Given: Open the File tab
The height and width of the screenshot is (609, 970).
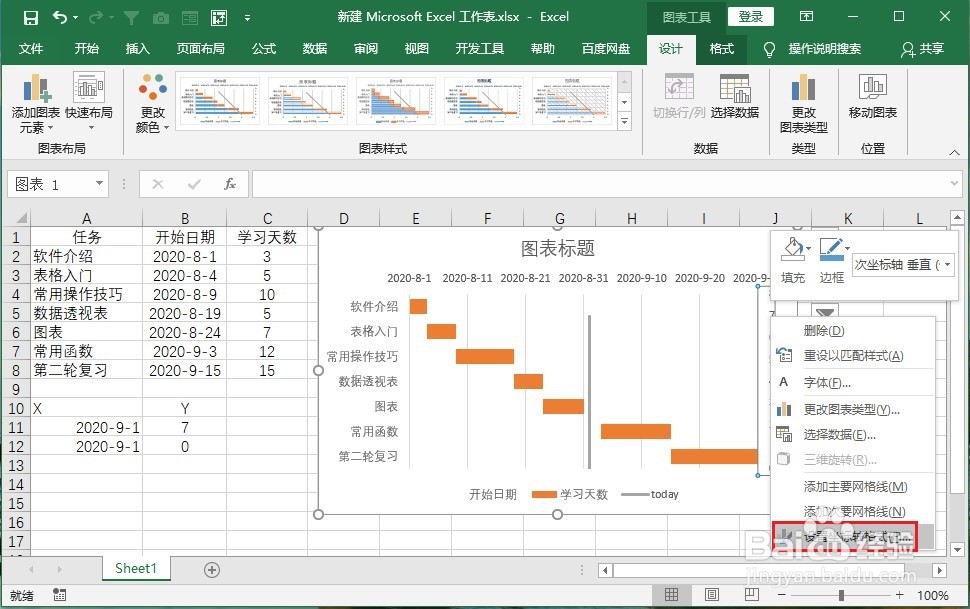Looking at the screenshot, I should tap(30, 49).
